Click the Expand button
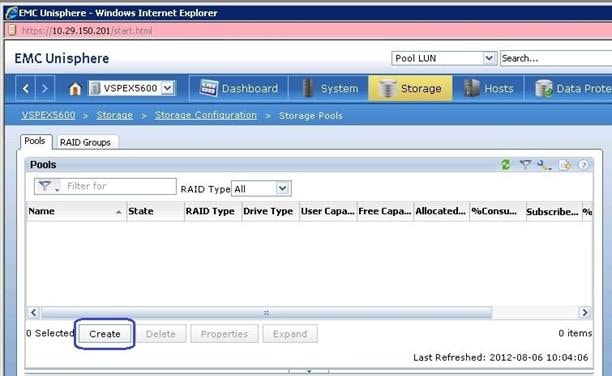 (x=290, y=334)
